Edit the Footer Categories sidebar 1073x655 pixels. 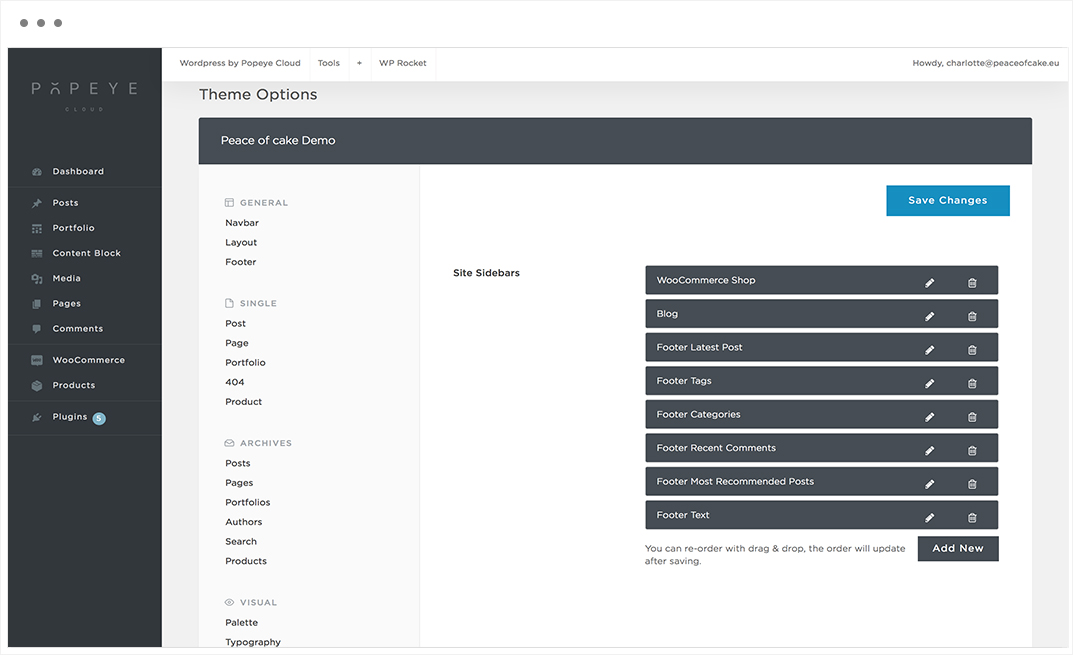click(x=929, y=417)
